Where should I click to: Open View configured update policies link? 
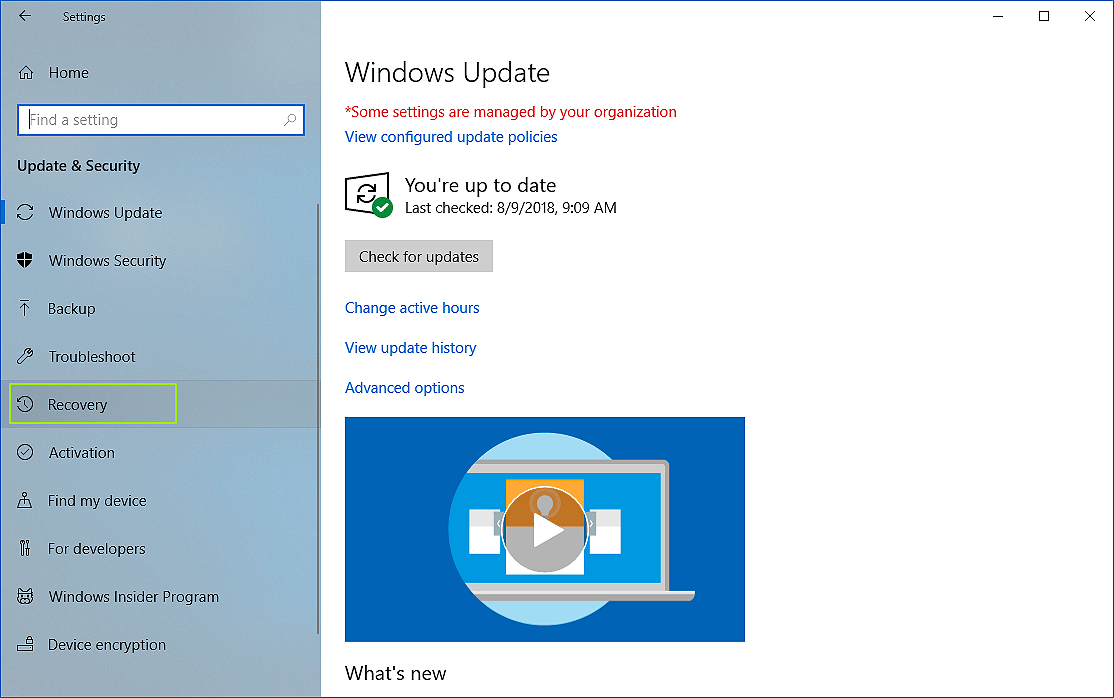click(x=451, y=136)
